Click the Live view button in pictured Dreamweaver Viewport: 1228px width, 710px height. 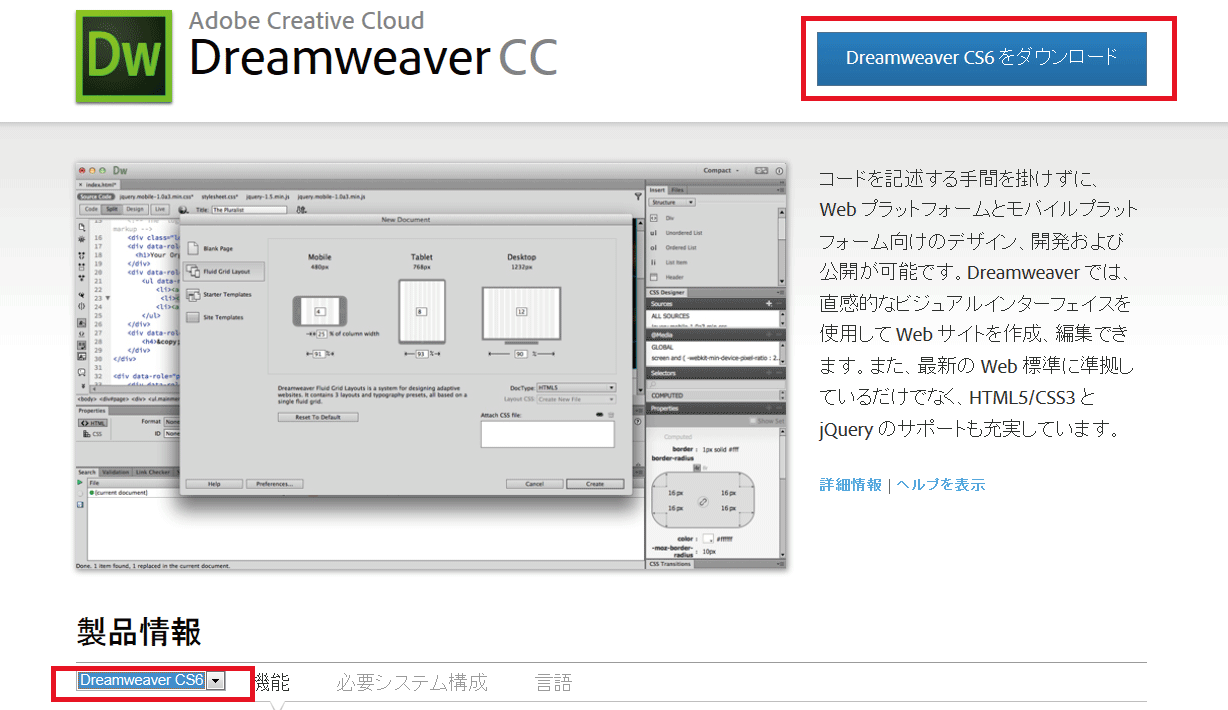tap(159, 209)
